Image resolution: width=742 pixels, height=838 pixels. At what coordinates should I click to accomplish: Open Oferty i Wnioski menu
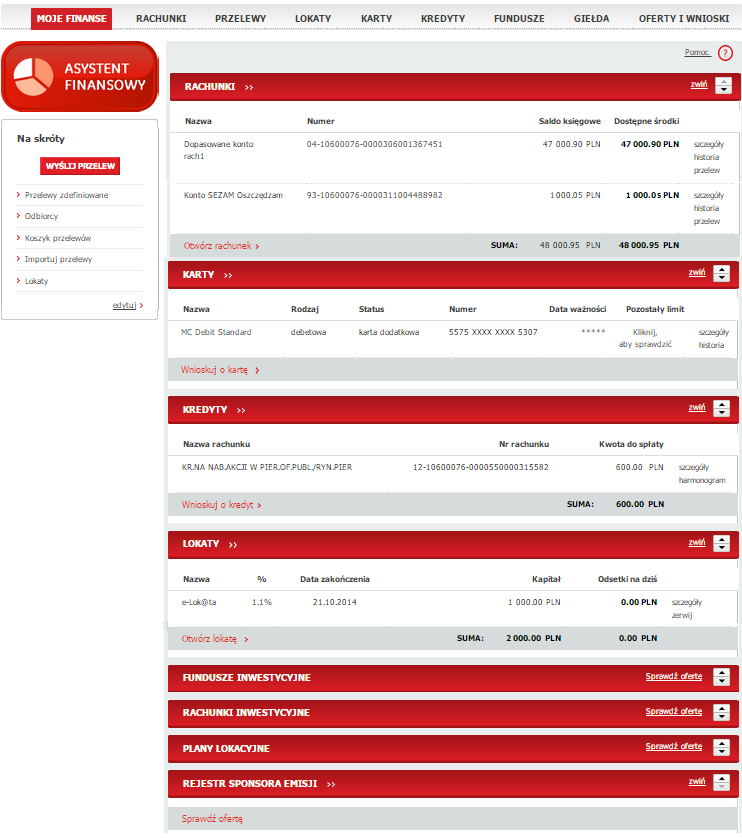coord(684,19)
